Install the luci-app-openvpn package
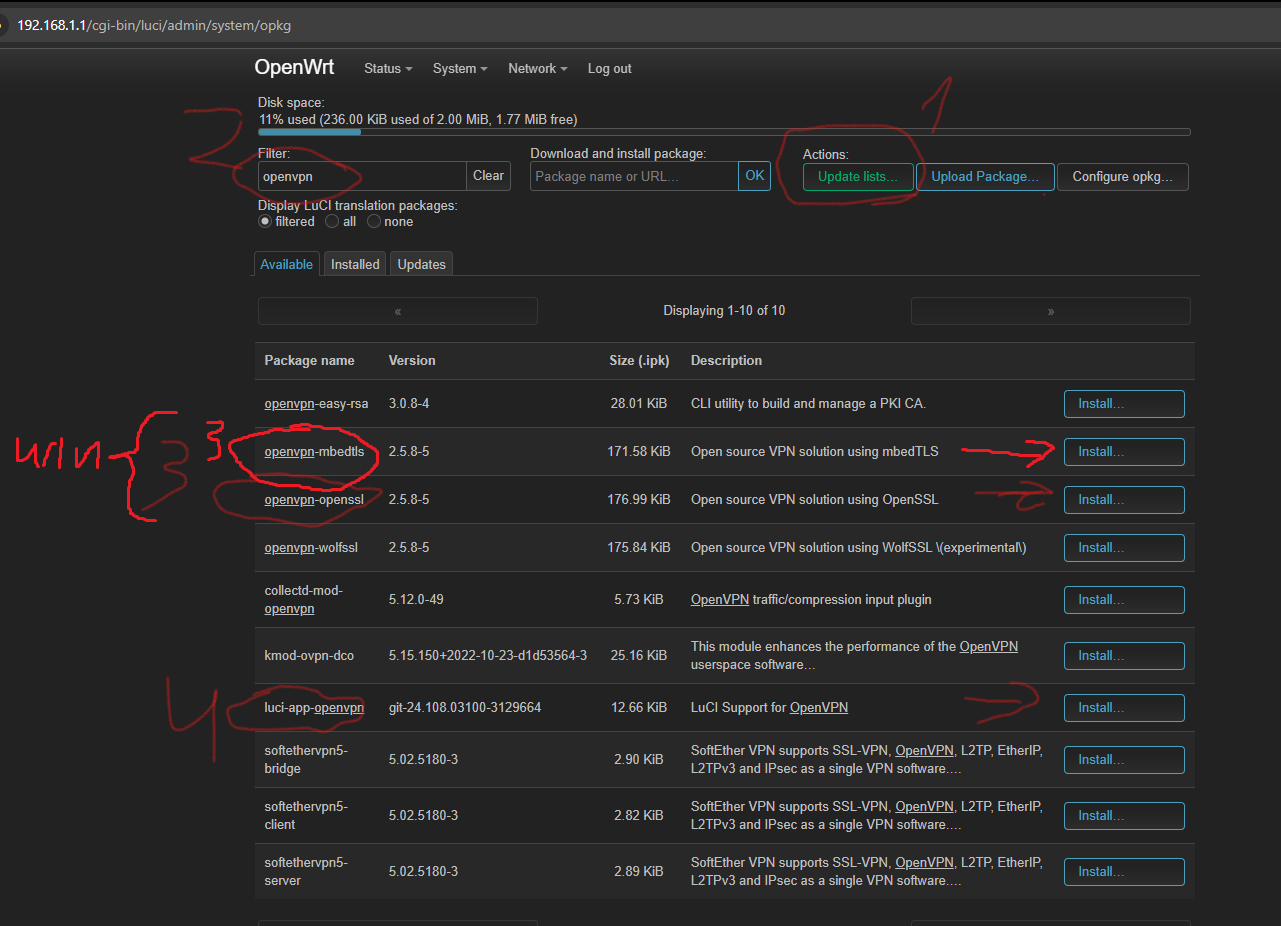 [x=1123, y=707]
